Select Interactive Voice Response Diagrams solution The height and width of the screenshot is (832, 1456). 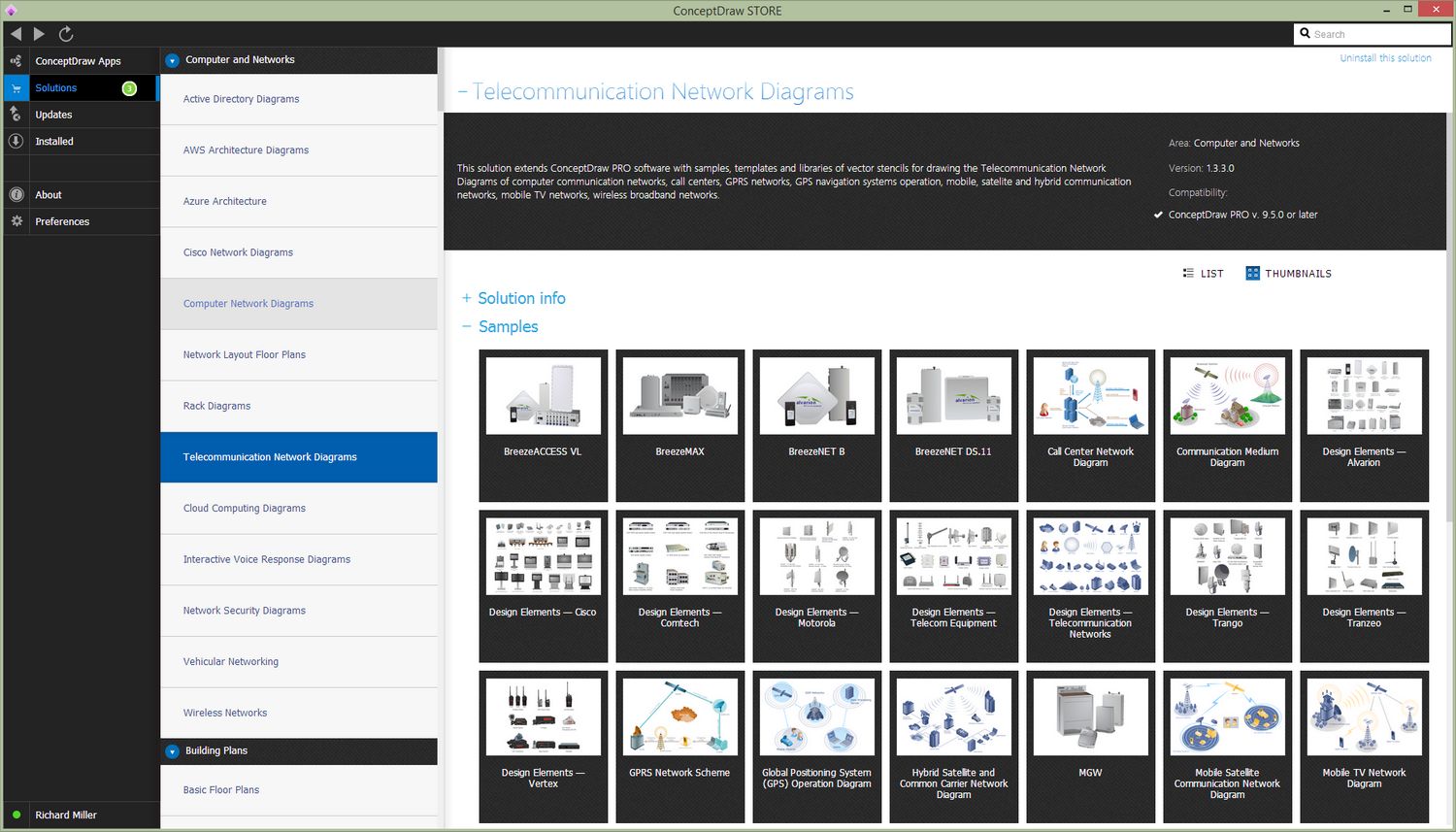tap(299, 559)
